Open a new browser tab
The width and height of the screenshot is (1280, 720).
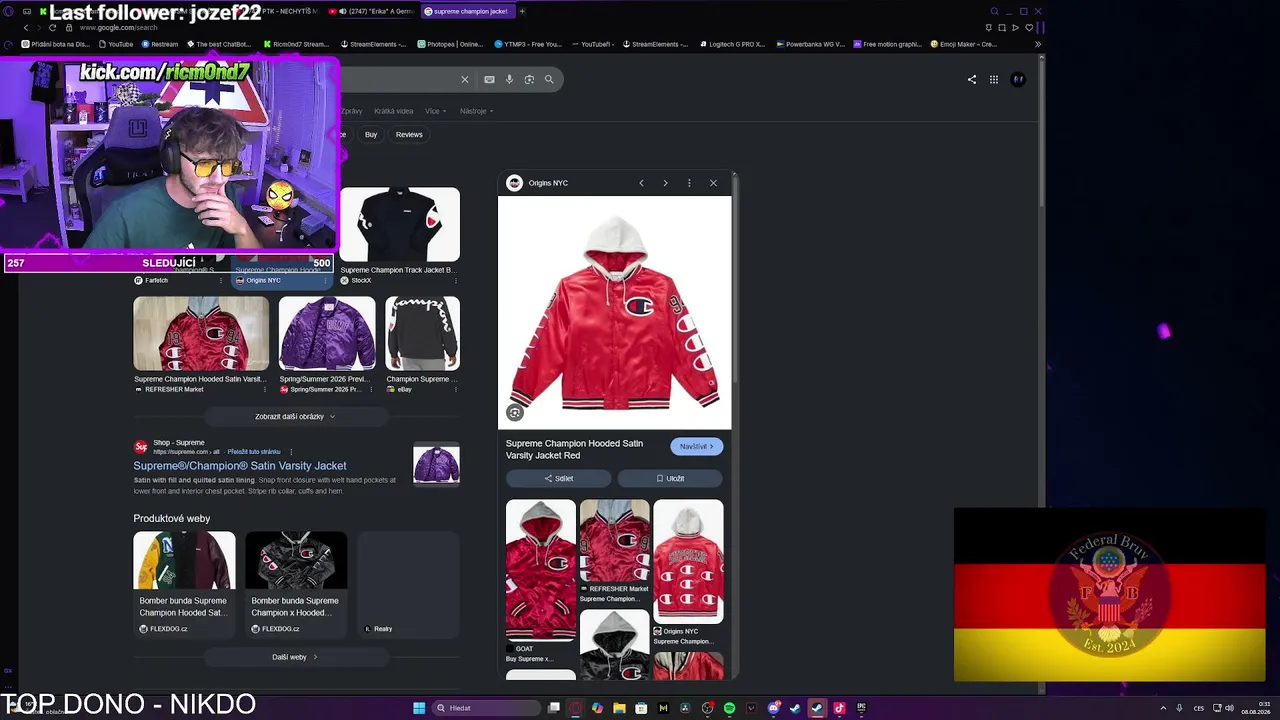[x=522, y=11]
